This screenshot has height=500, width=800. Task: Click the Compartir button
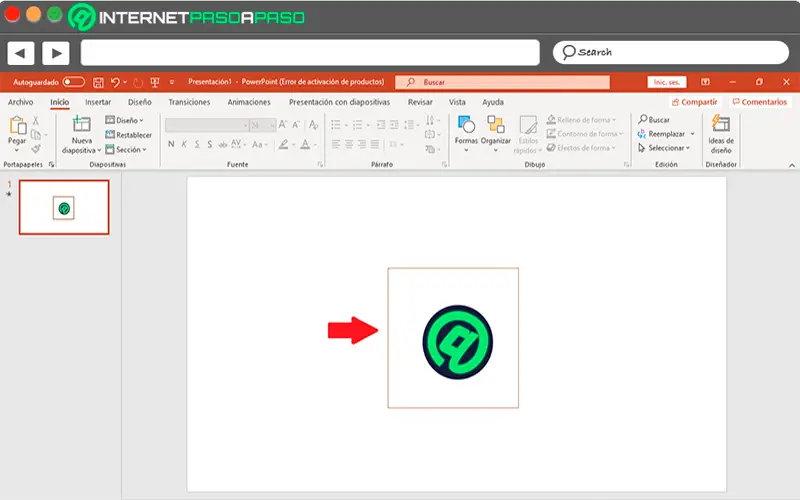click(x=694, y=102)
